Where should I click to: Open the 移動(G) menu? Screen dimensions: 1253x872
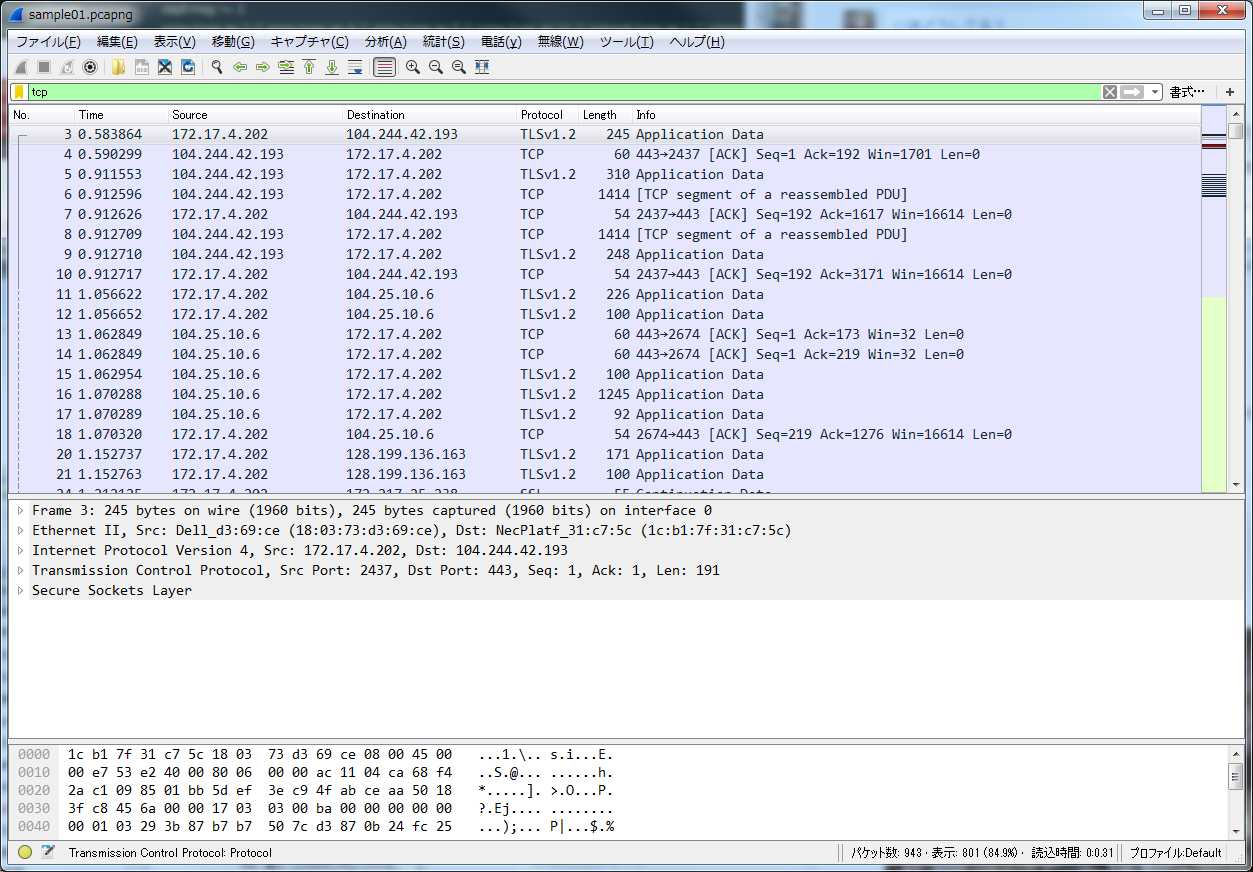[233, 42]
